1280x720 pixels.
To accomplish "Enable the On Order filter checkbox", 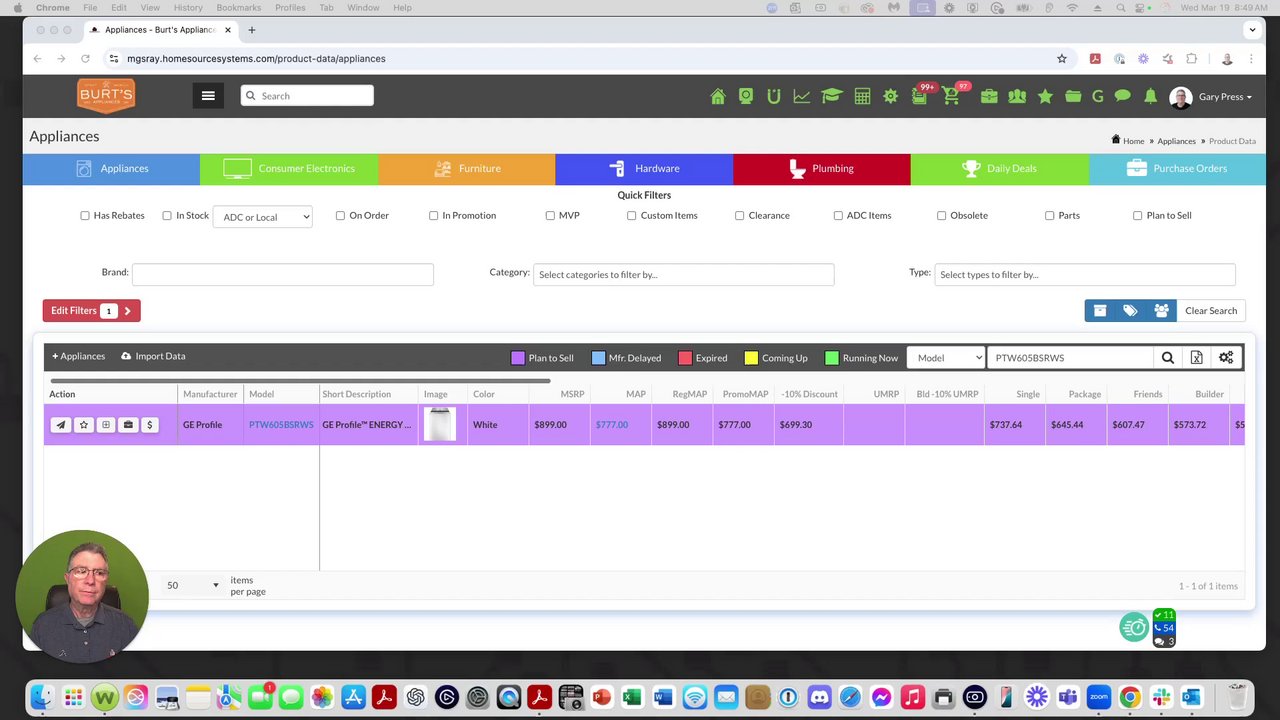I will coord(340,216).
